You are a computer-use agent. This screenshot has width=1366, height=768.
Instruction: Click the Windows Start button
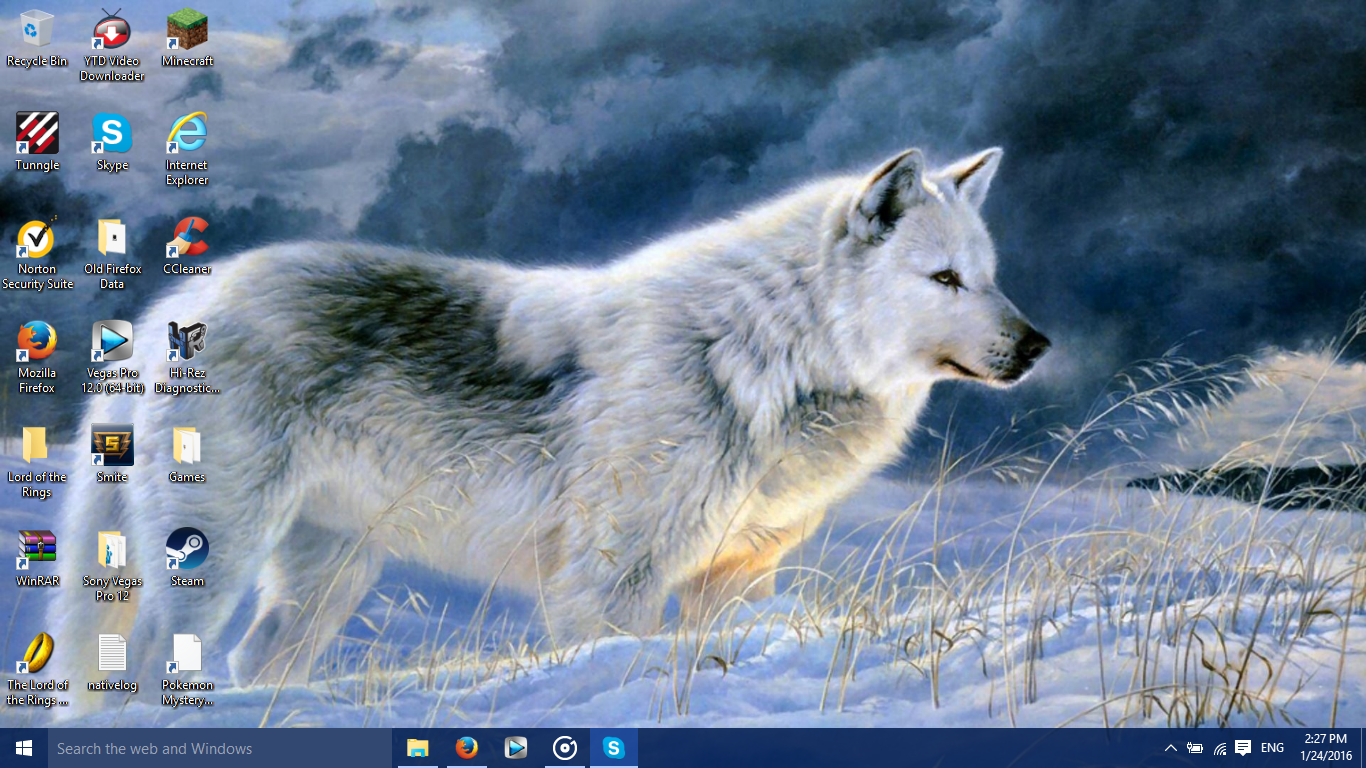point(24,748)
